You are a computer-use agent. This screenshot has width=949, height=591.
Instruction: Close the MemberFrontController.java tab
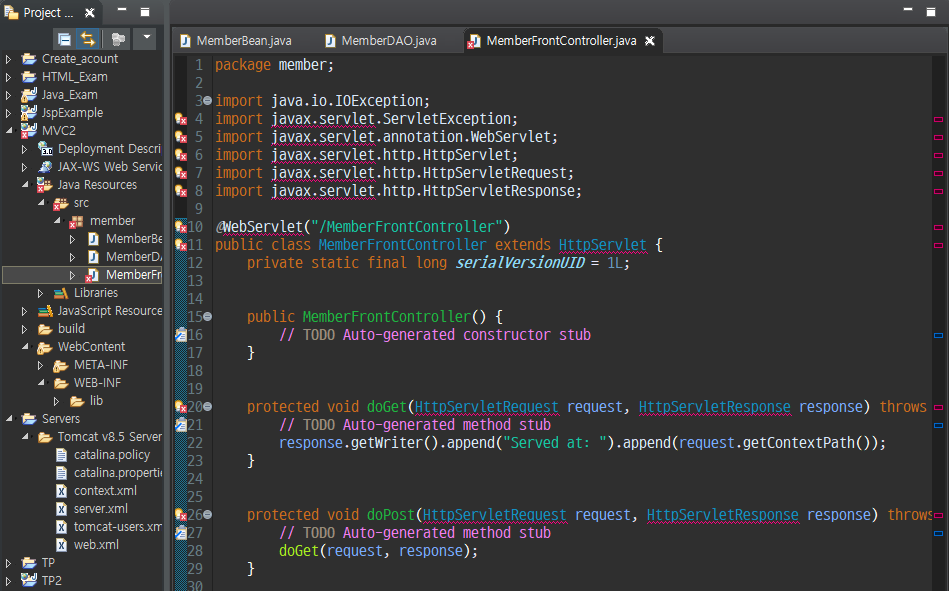pos(649,41)
